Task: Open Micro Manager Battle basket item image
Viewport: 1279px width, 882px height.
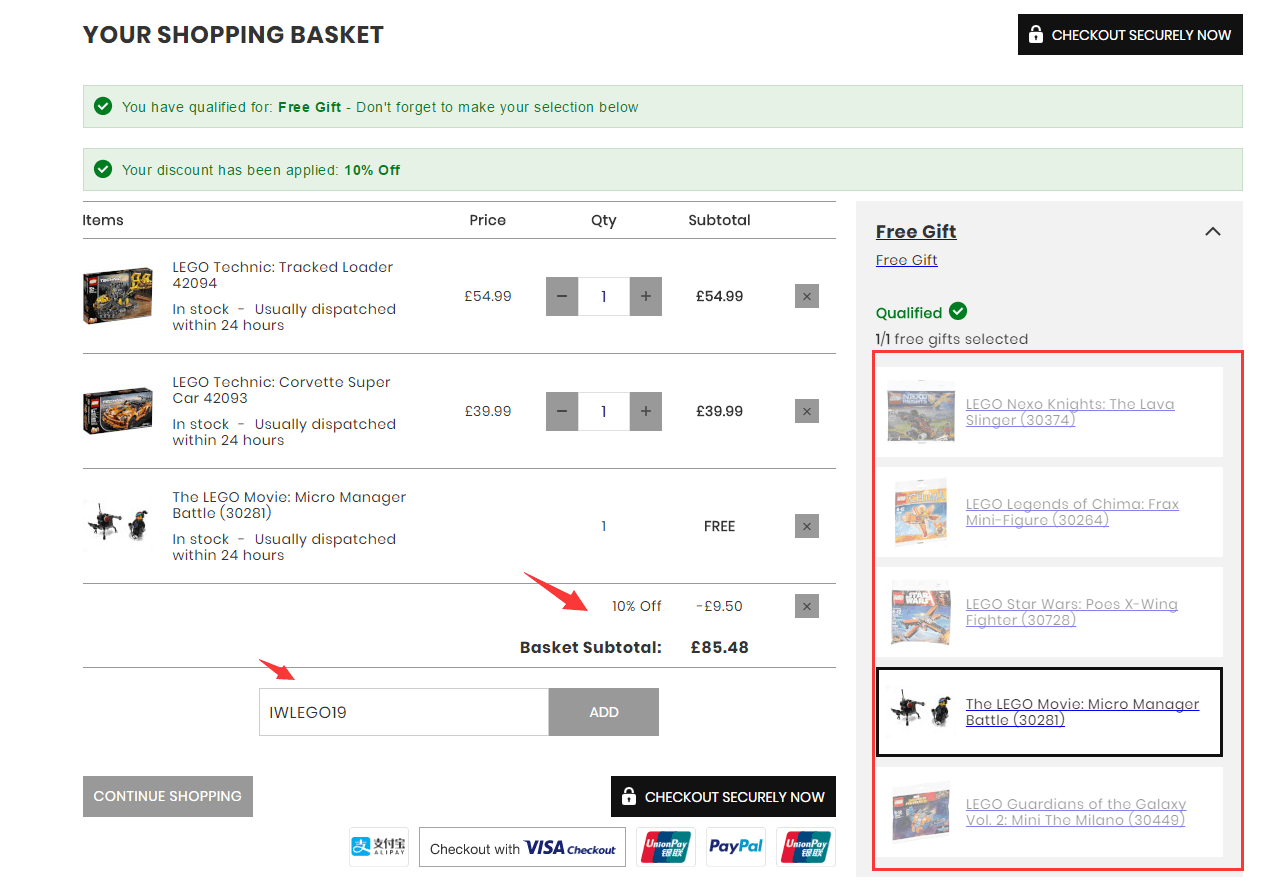Action: tap(118, 526)
